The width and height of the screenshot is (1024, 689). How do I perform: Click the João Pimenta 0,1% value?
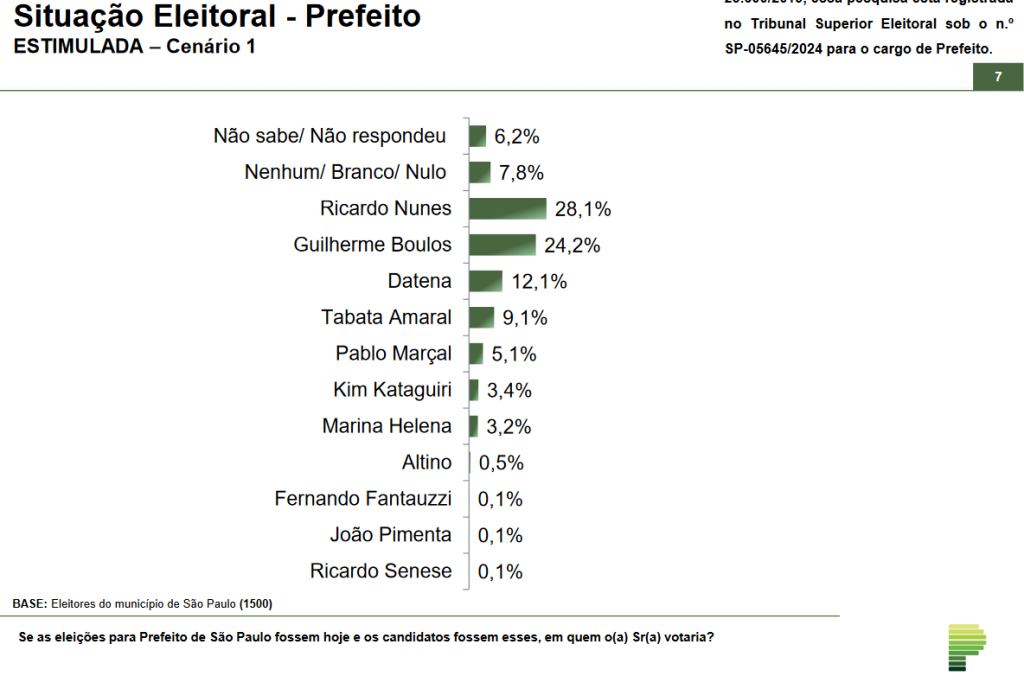(500, 535)
